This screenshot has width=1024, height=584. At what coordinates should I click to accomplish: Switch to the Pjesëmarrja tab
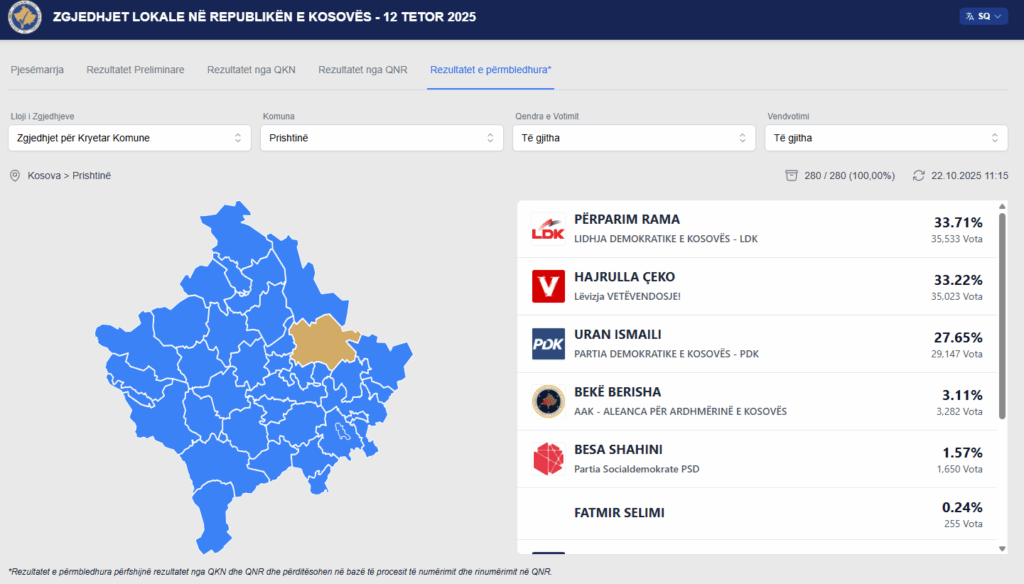[x=37, y=70]
